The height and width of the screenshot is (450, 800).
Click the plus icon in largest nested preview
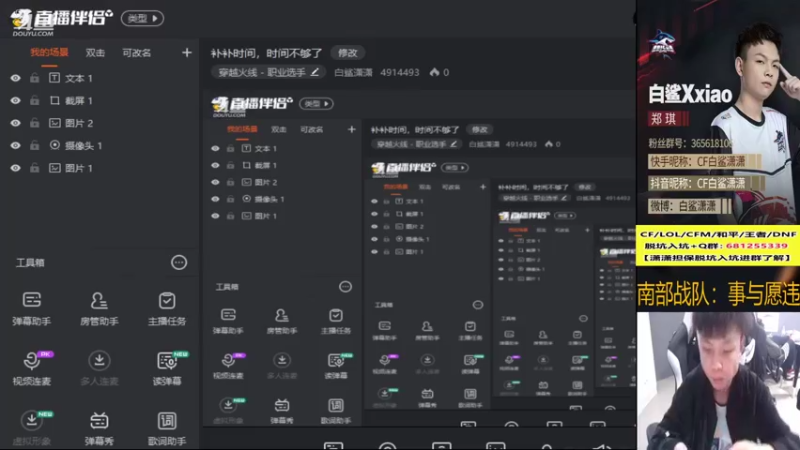tap(352, 130)
